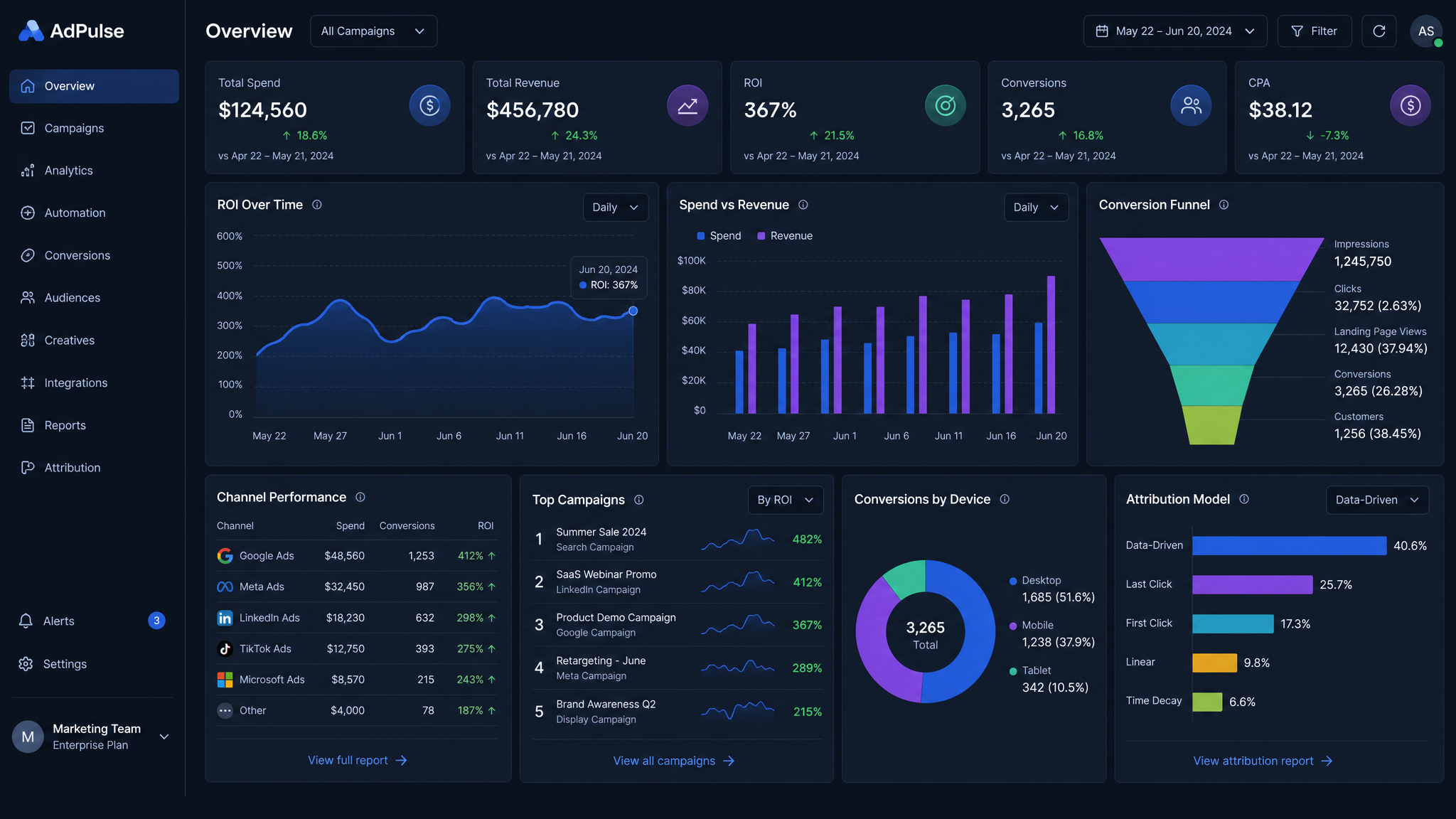Click info icon next to Spend vs Revenue

803,205
